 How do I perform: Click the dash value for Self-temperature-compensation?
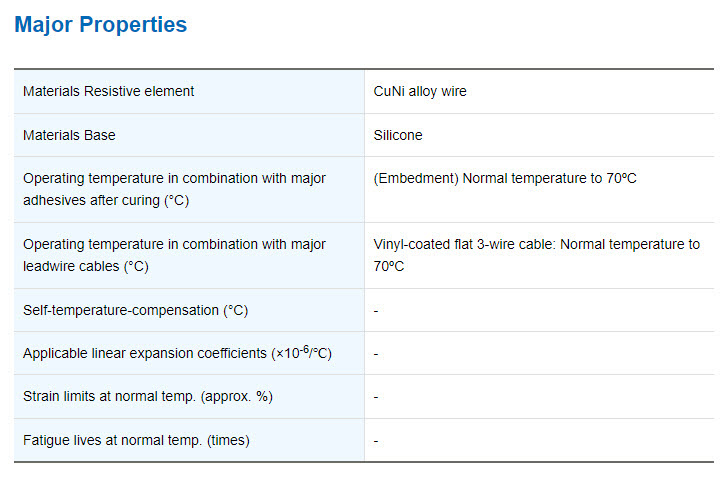click(x=376, y=311)
